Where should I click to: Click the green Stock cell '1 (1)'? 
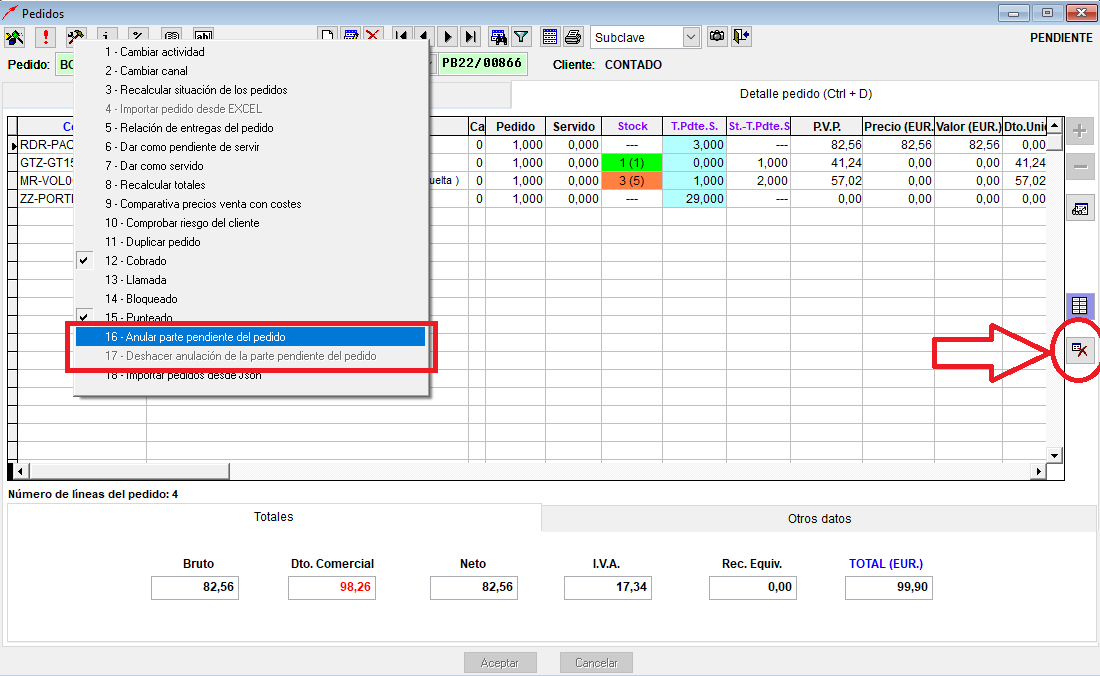click(632, 163)
